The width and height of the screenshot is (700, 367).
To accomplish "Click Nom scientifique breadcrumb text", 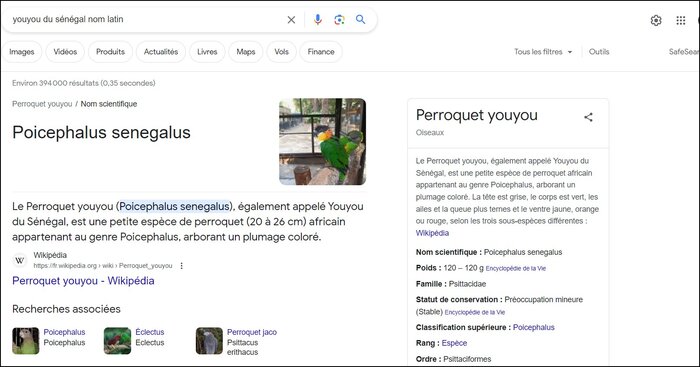I will pos(108,104).
